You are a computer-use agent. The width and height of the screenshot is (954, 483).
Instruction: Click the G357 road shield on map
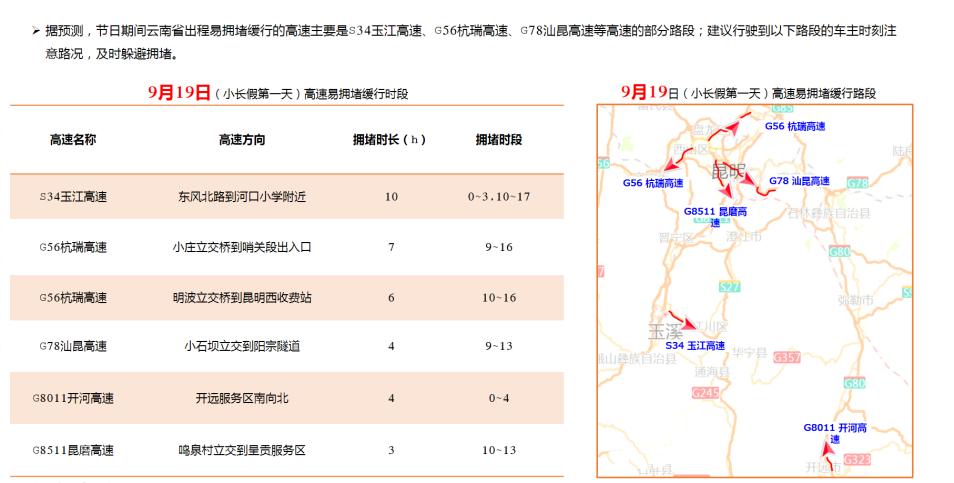(788, 357)
